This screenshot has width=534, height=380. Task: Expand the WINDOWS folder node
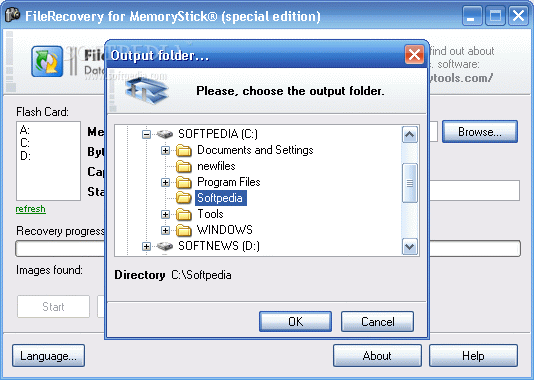click(165, 231)
